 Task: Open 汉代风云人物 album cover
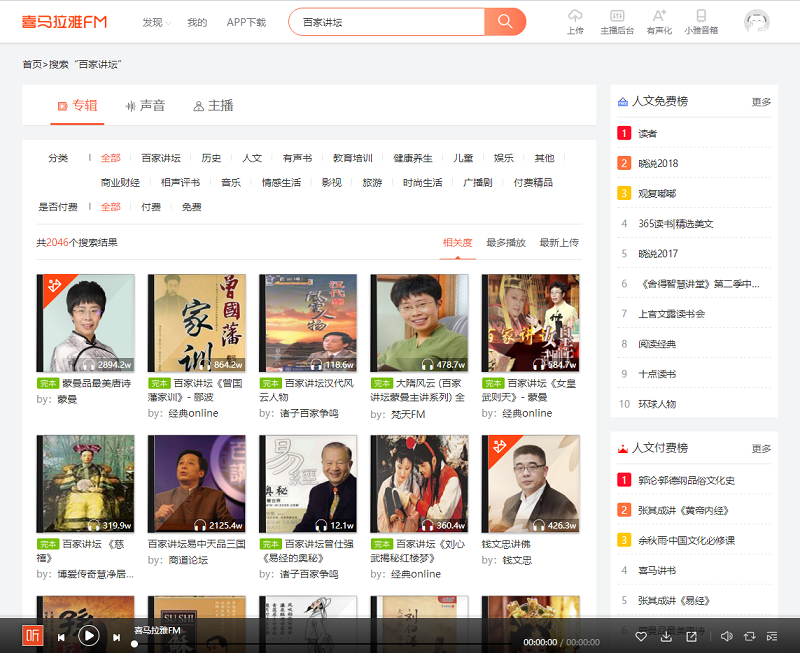pyautogui.click(x=308, y=323)
